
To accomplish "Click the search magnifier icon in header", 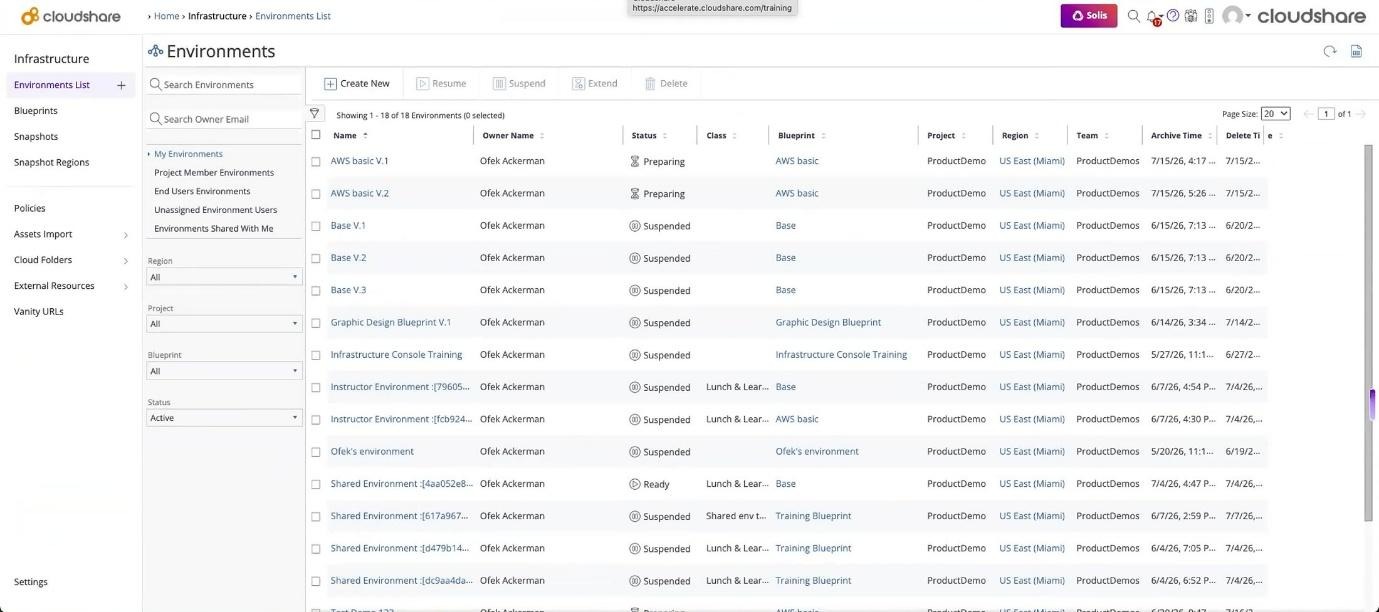I will click(x=1134, y=16).
